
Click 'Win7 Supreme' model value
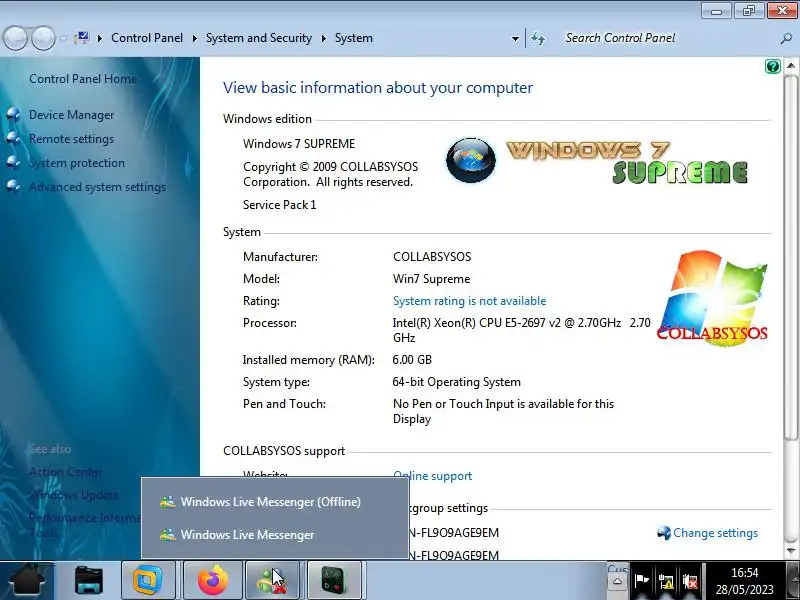pyautogui.click(x=432, y=279)
